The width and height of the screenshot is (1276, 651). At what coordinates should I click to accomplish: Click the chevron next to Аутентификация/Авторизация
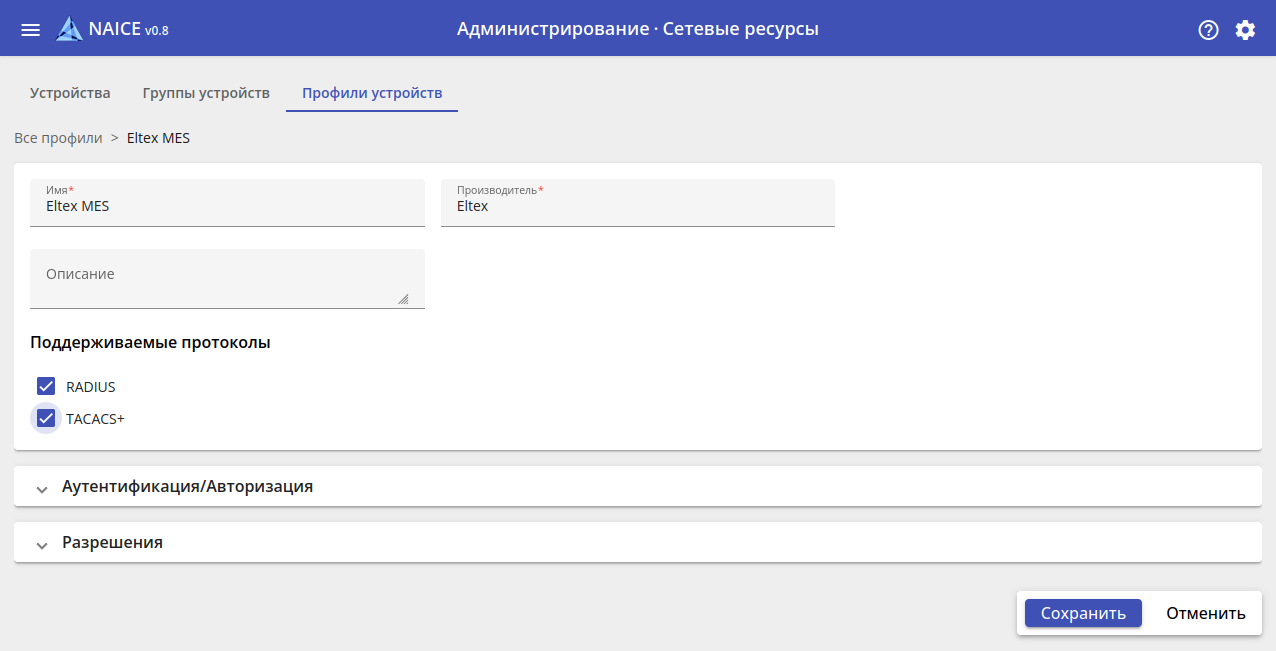[42, 489]
